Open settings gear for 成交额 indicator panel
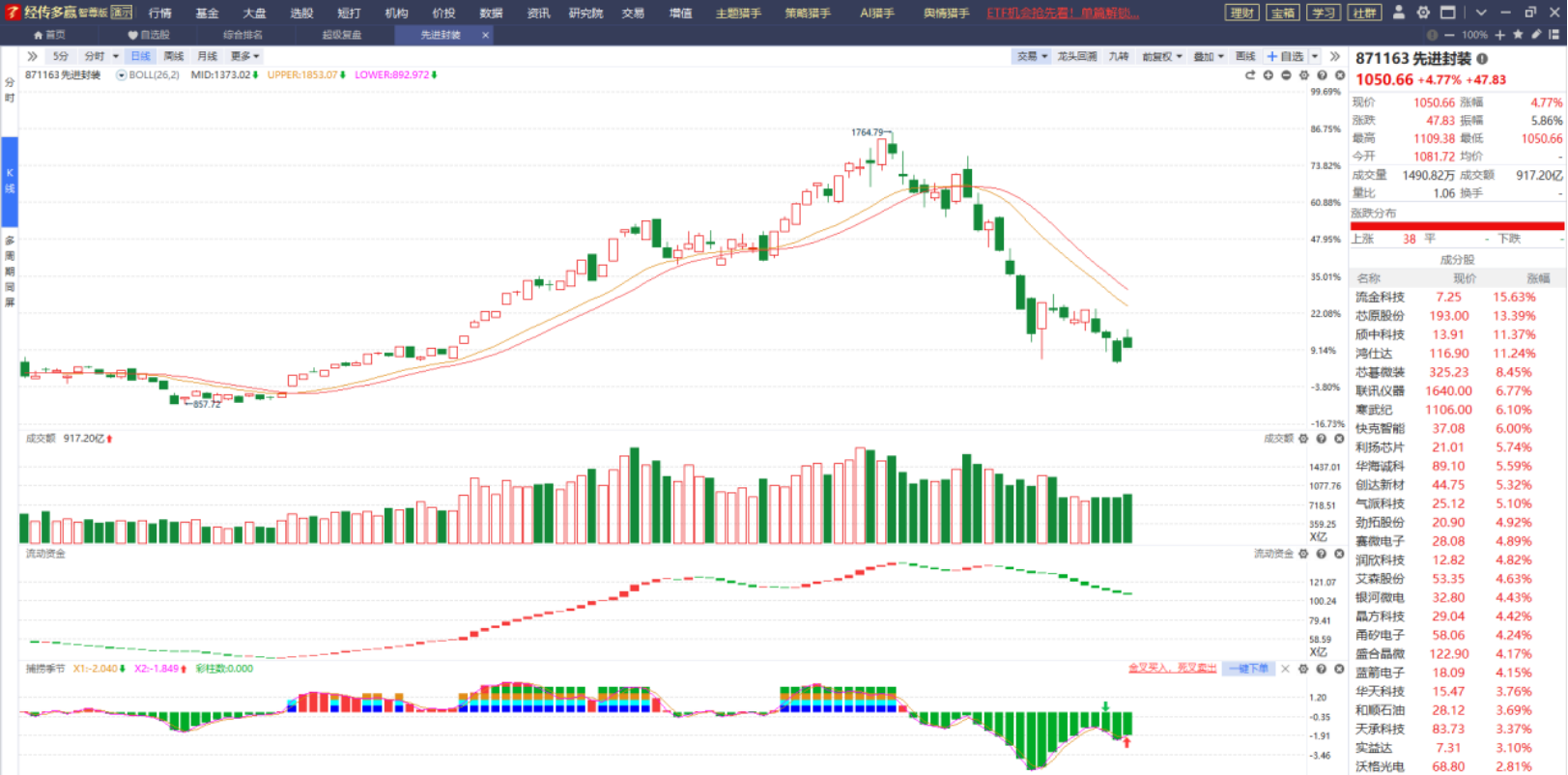 coord(1303,439)
